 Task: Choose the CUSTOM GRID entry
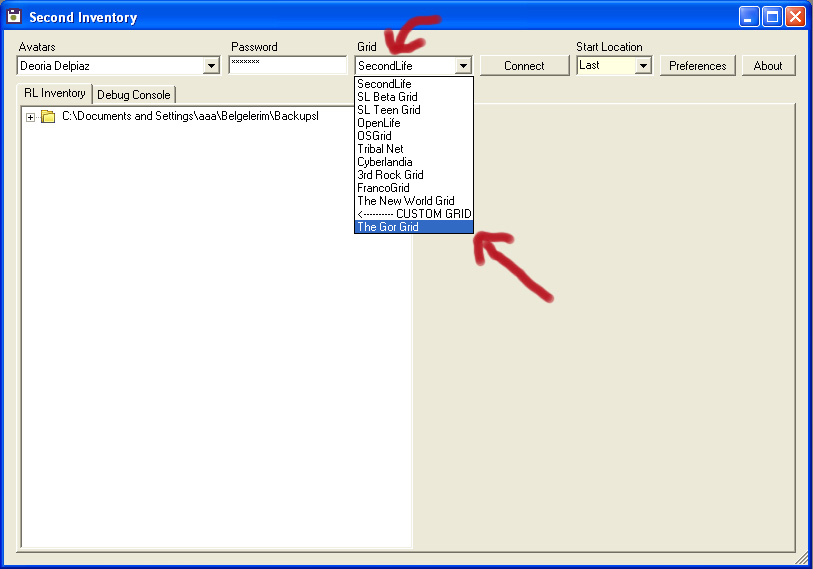click(414, 214)
